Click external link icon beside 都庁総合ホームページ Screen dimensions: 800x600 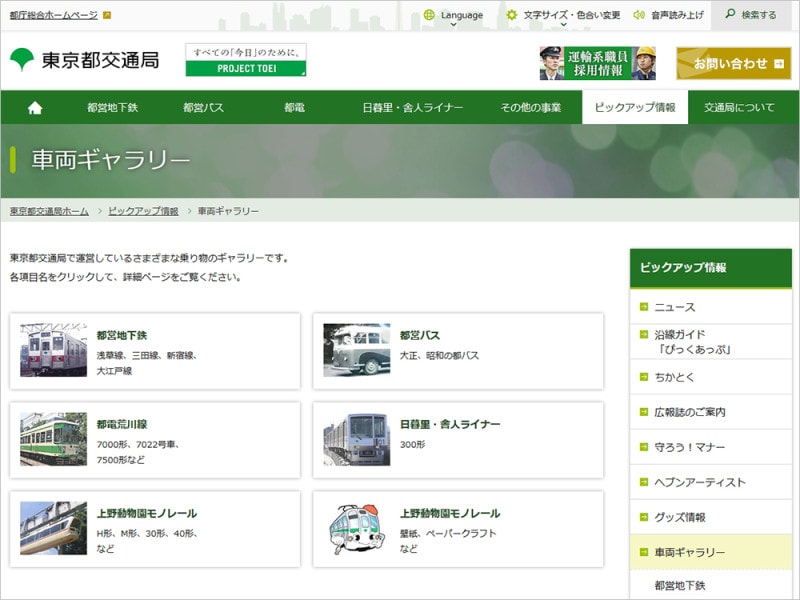click(x=107, y=15)
